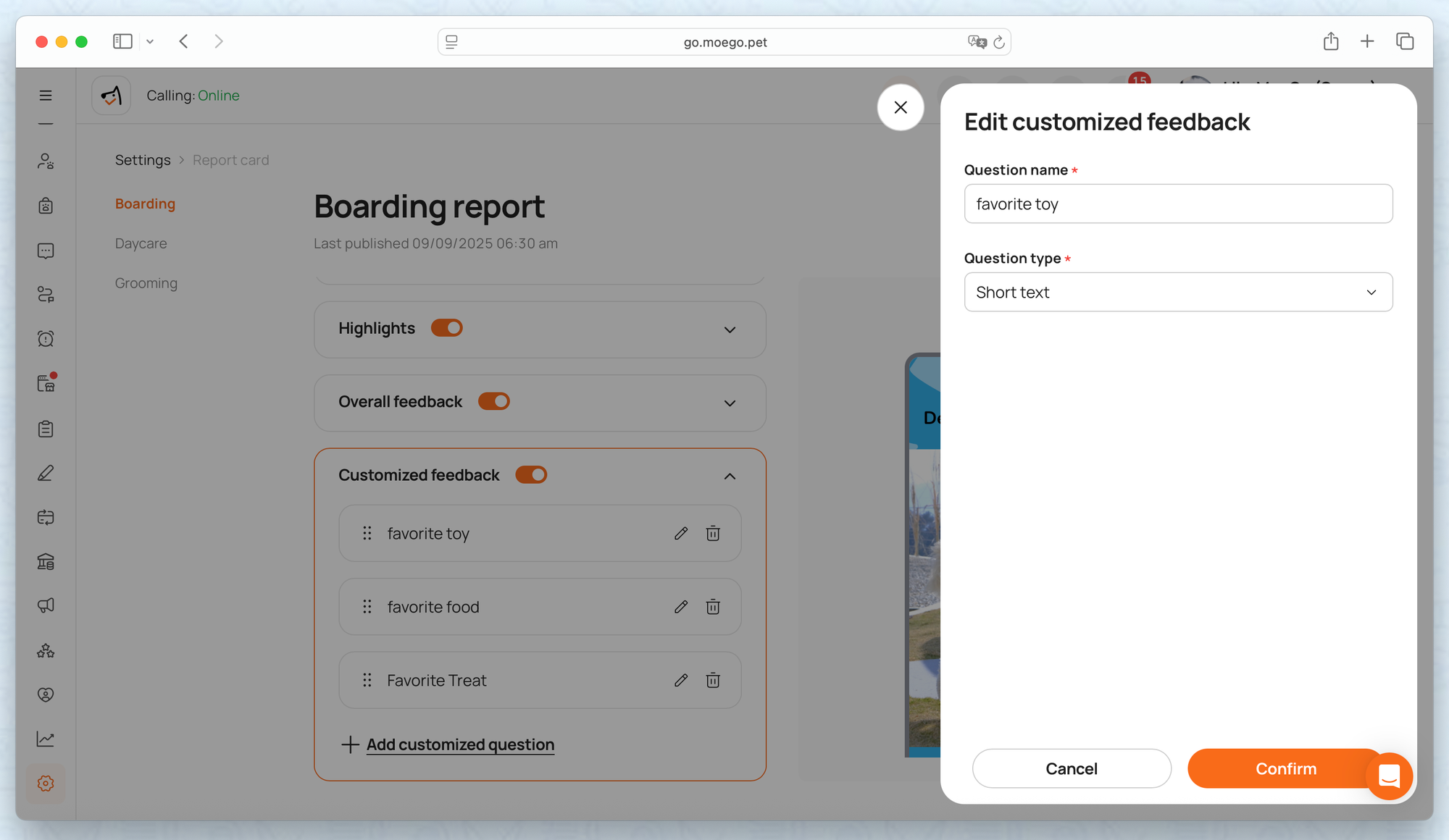Open the Question type dropdown

click(1178, 293)
